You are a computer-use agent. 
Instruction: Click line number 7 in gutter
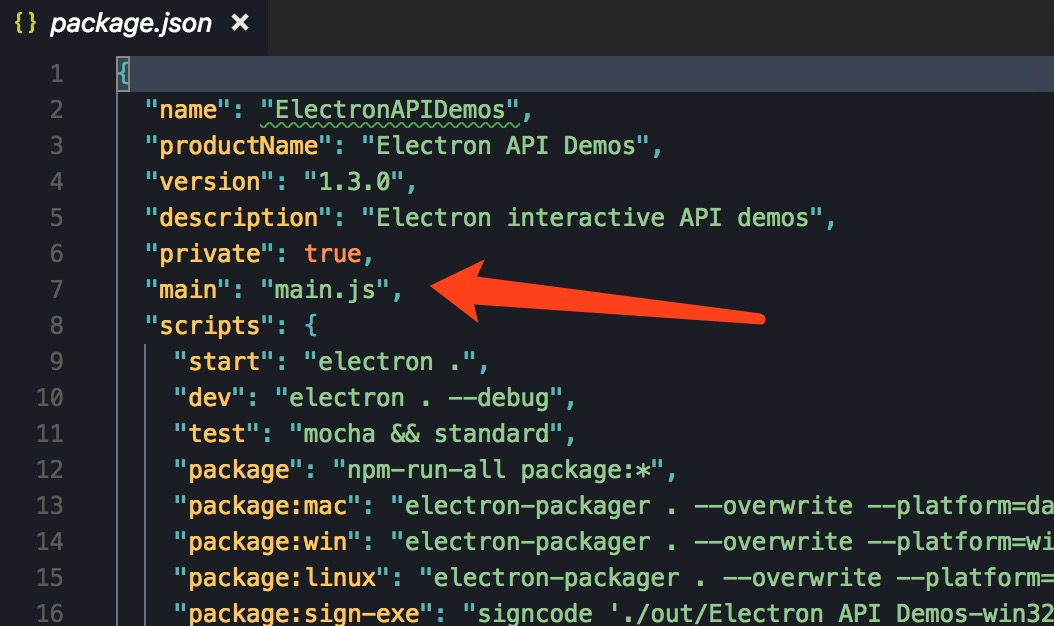pos(56,290)
